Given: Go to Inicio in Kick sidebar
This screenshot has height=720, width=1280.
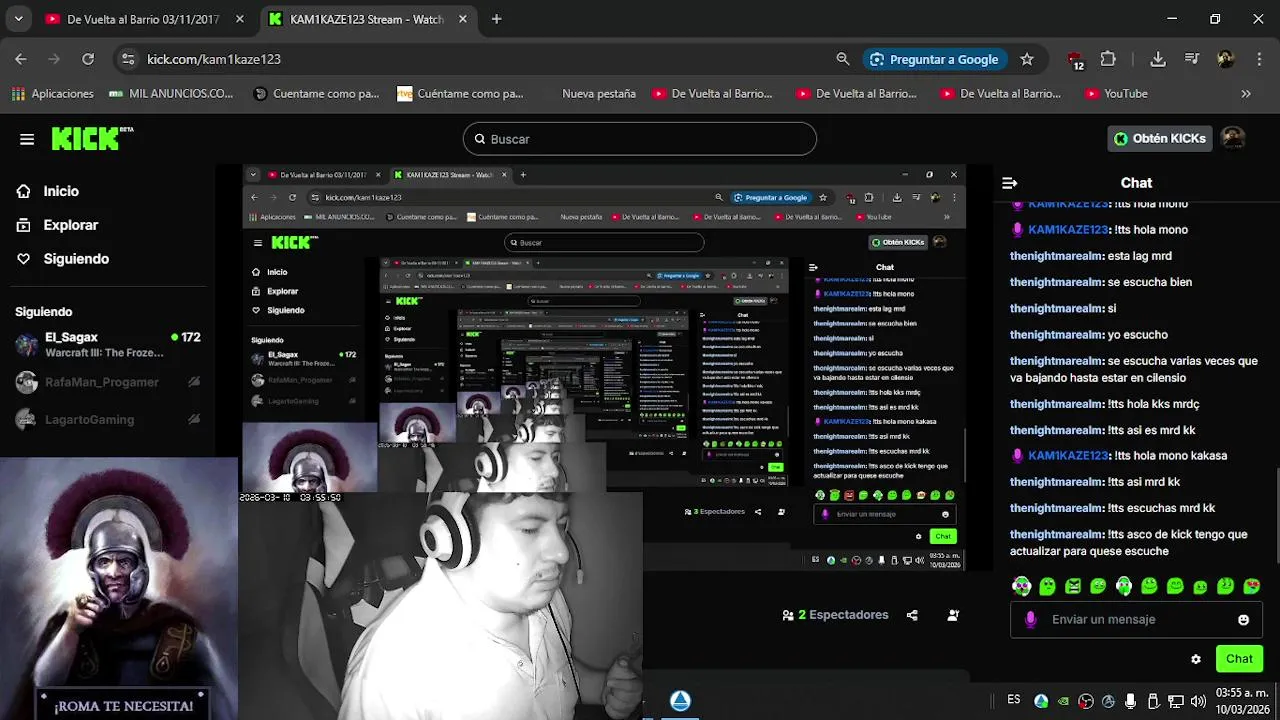Looking at the screenshot, I should (47, 191).
